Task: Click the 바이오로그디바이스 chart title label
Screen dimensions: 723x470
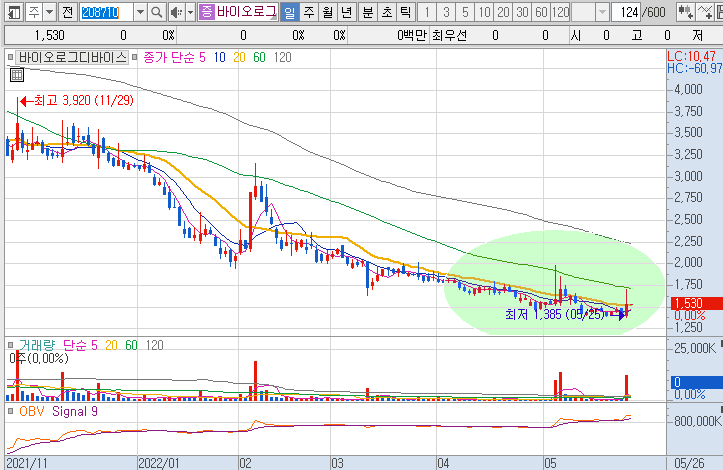Action: (72, 57)
